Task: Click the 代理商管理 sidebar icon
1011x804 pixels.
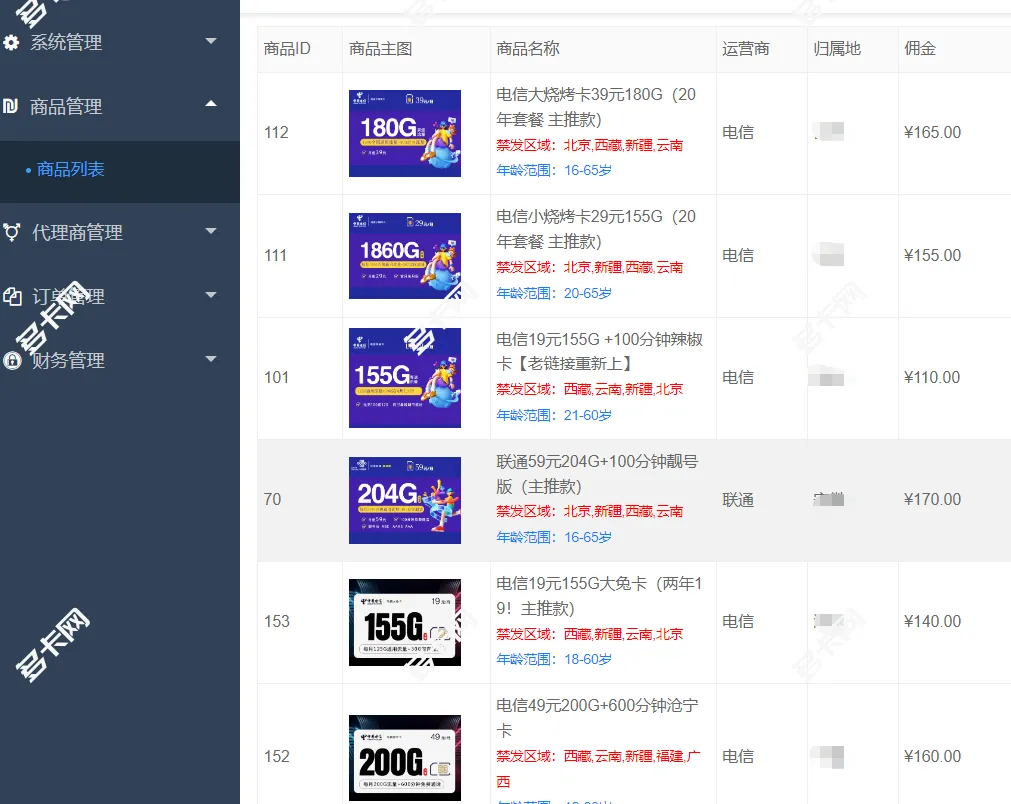Action: click(x=12, y=232)
